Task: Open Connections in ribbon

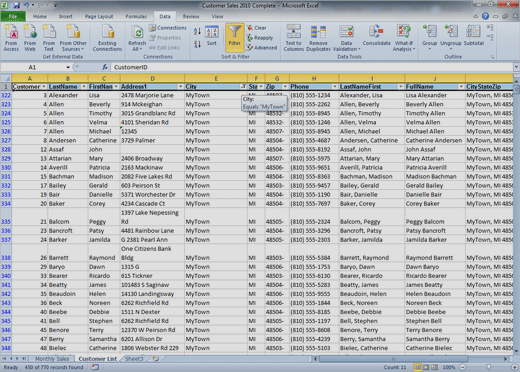Action: [x=168, y=28]
